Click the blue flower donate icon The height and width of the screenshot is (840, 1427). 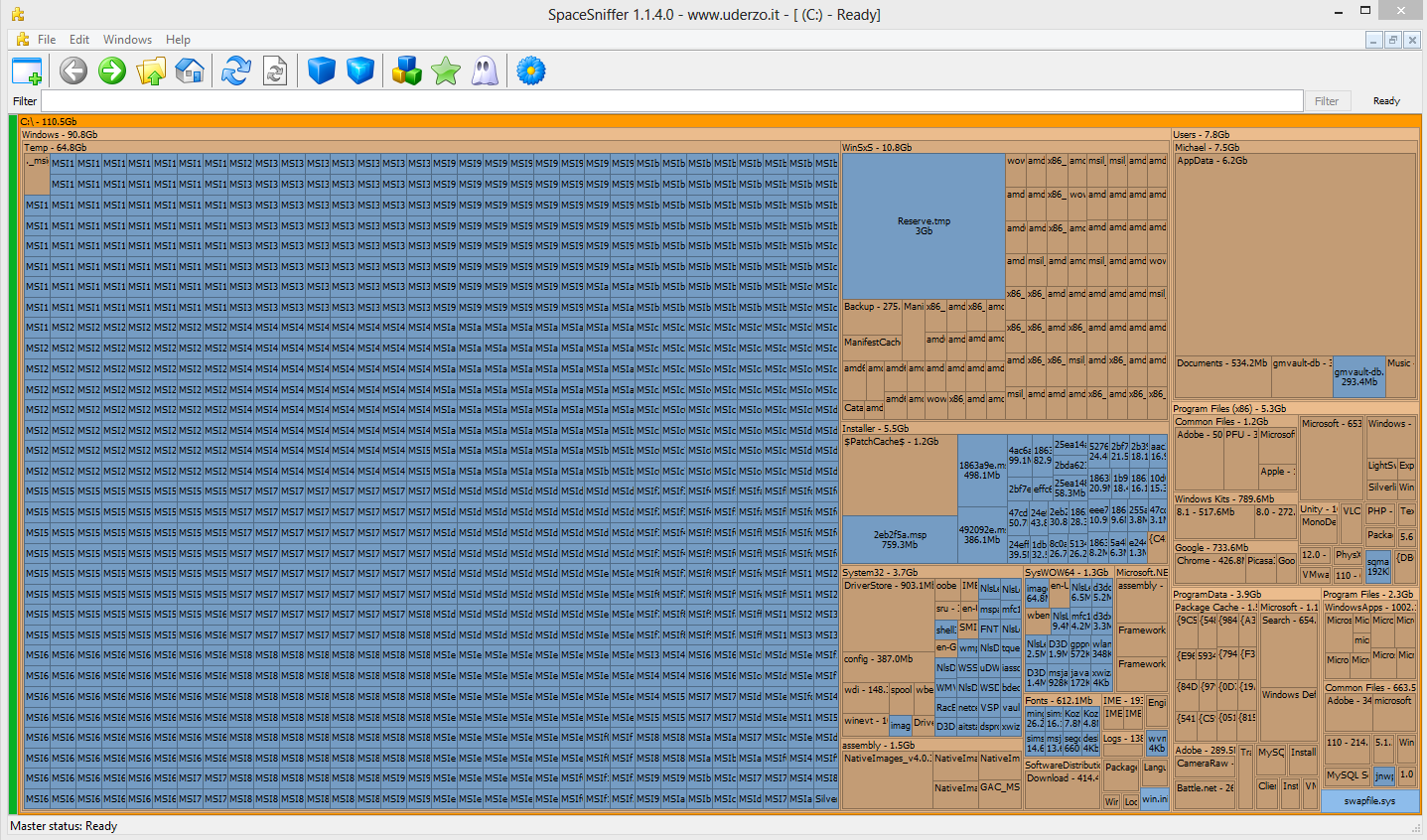point(531,70)
